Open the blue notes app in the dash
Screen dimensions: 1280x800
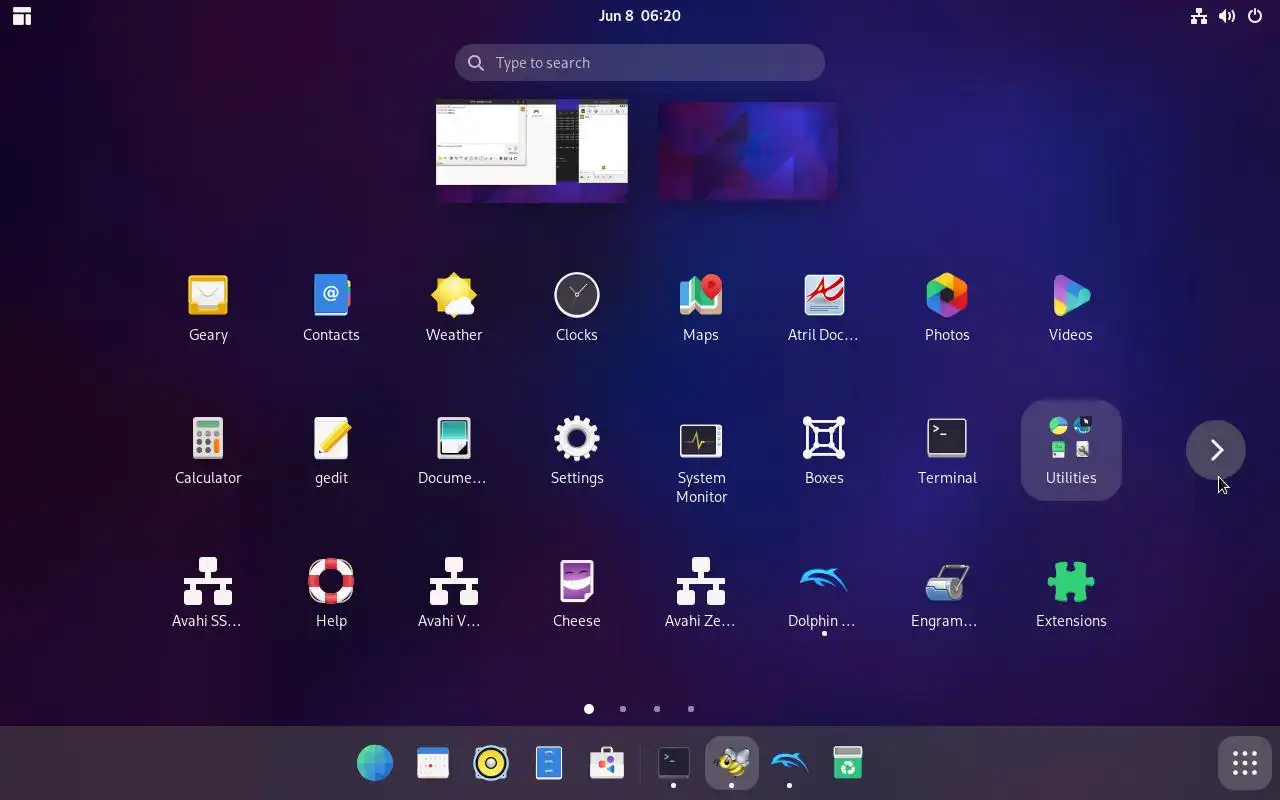coord(549,764)
